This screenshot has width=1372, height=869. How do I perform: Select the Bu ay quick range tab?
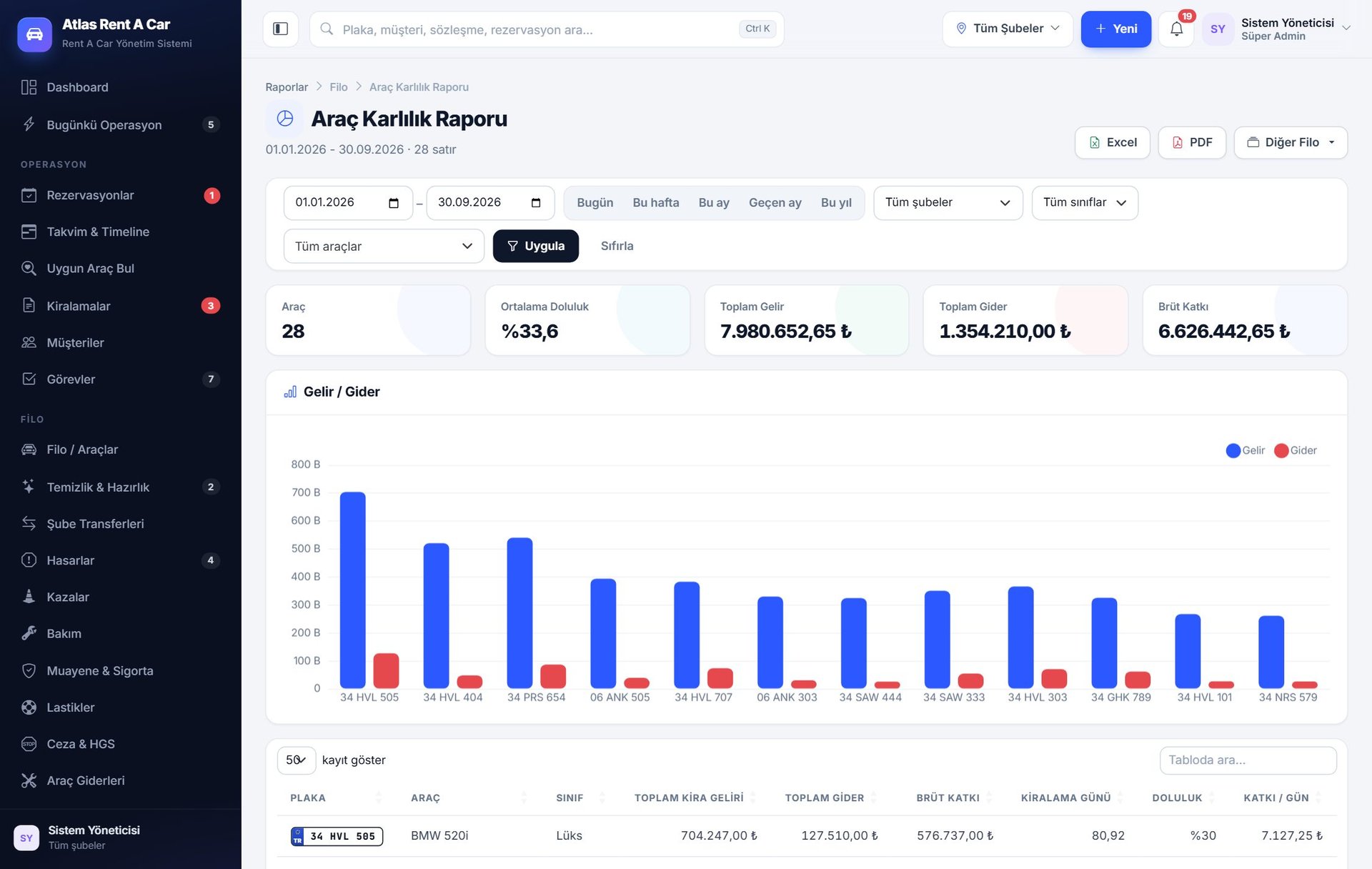(713, 203)
